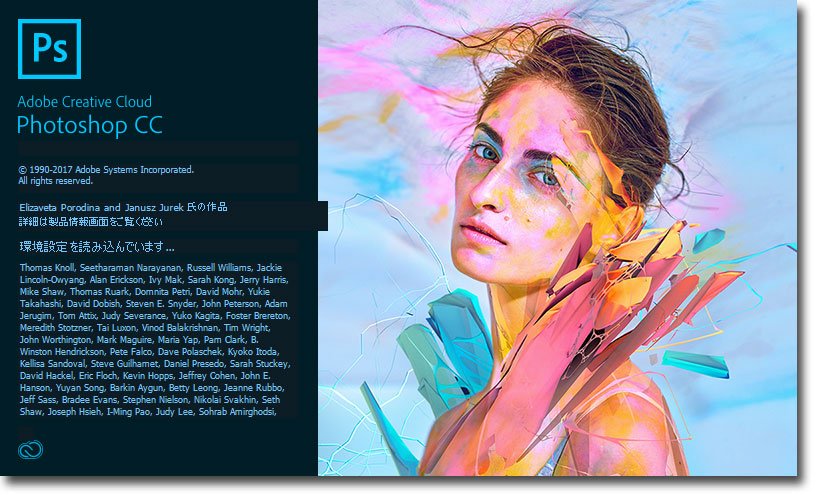The width and height of the screenshot is (814, 493).
Task: Click the 環境設定を読み込んでいます status text
Action: [97, 247]
